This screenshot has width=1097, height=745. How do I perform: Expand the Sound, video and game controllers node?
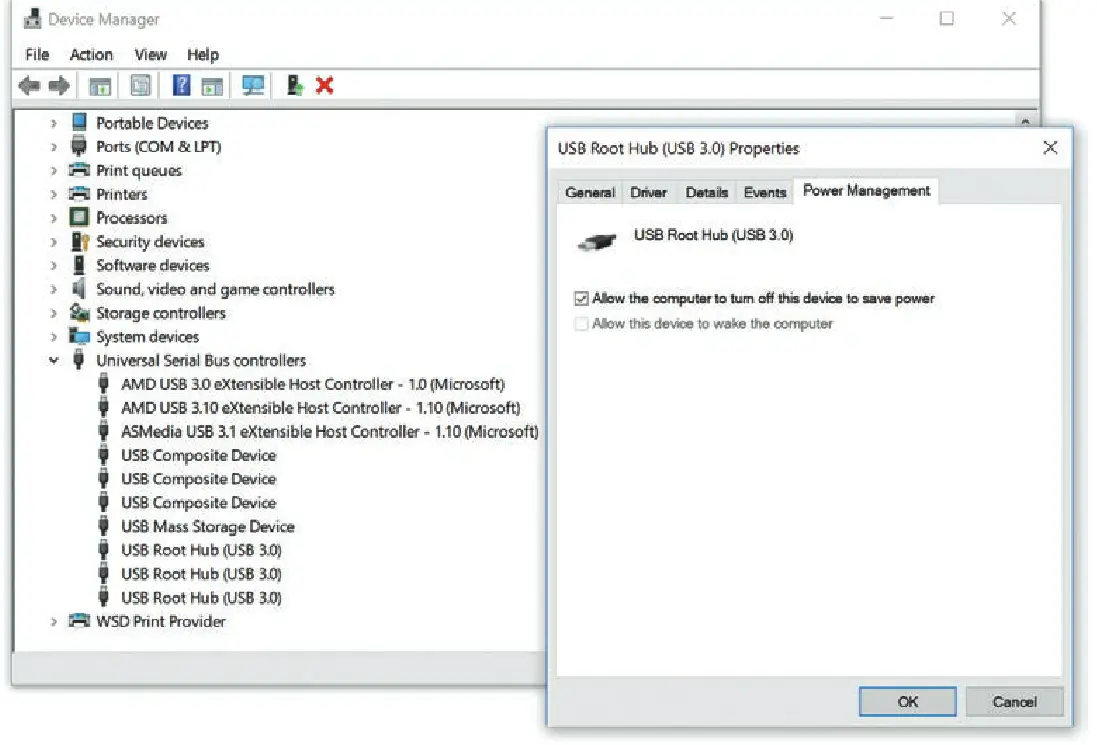click(x=54, y=290)
